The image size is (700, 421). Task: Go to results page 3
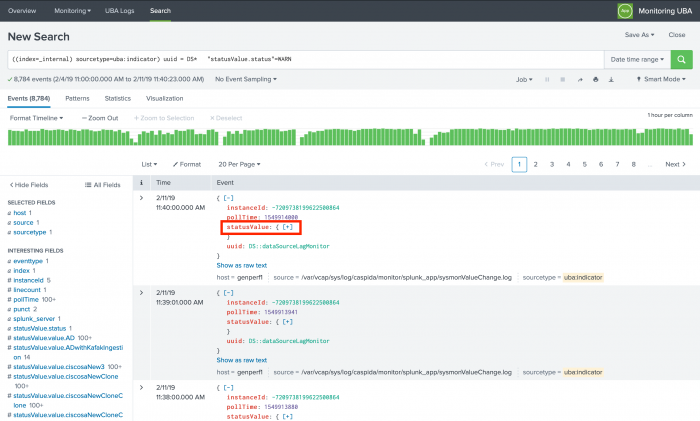[x=552, y=164]
